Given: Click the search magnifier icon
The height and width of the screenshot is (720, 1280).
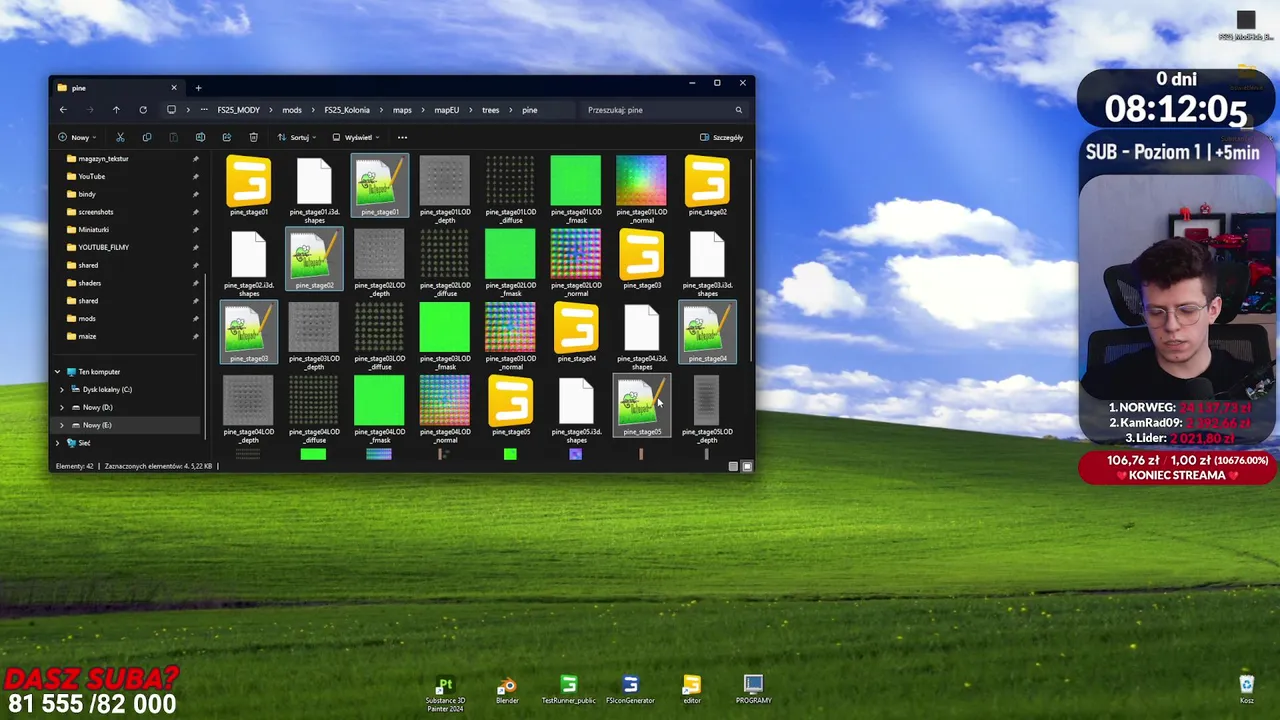Looking at the screenshot, I should coord(739,110).
